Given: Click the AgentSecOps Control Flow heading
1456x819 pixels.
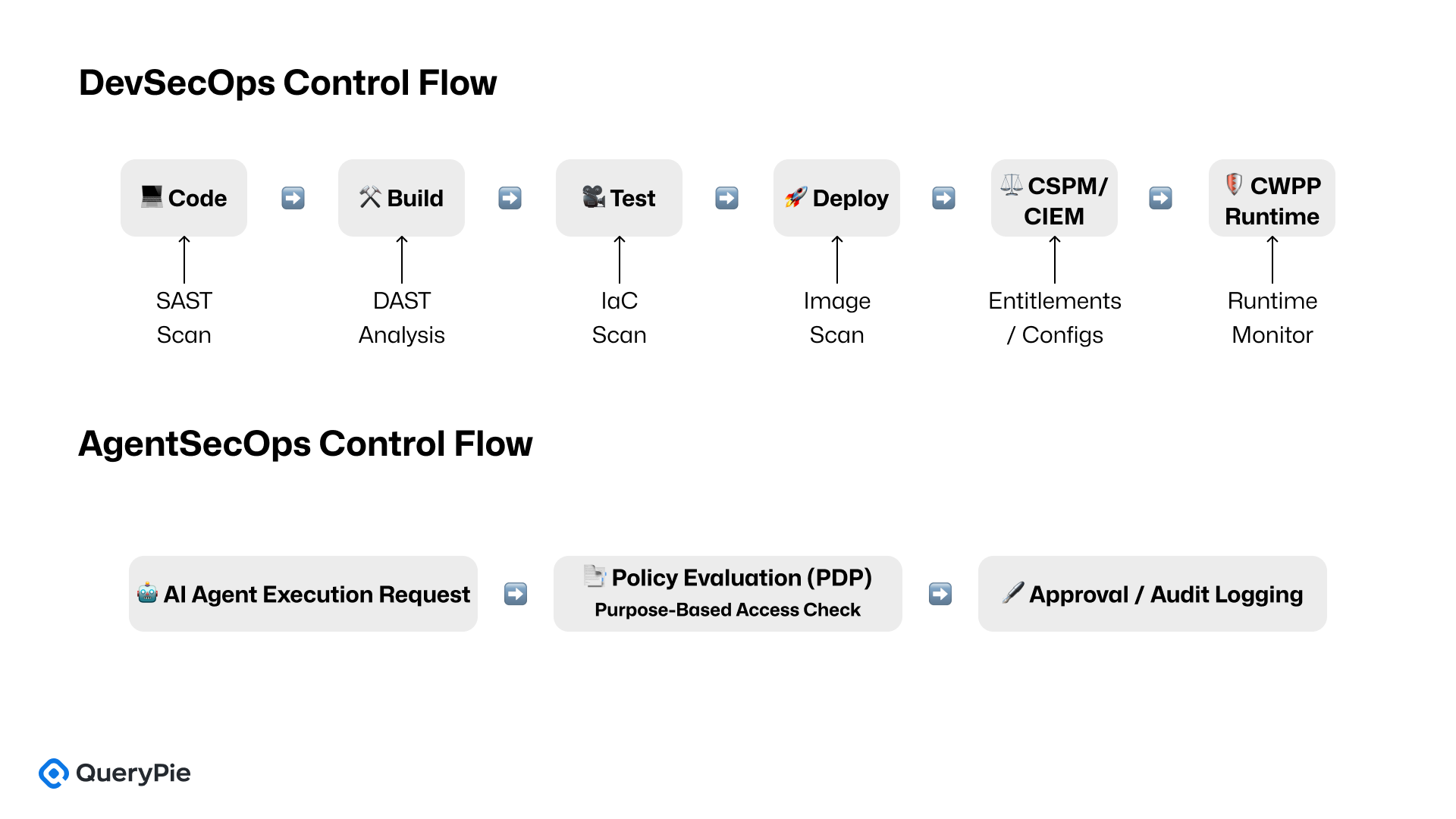Looking at the screenshot, I should click(305, 444).
